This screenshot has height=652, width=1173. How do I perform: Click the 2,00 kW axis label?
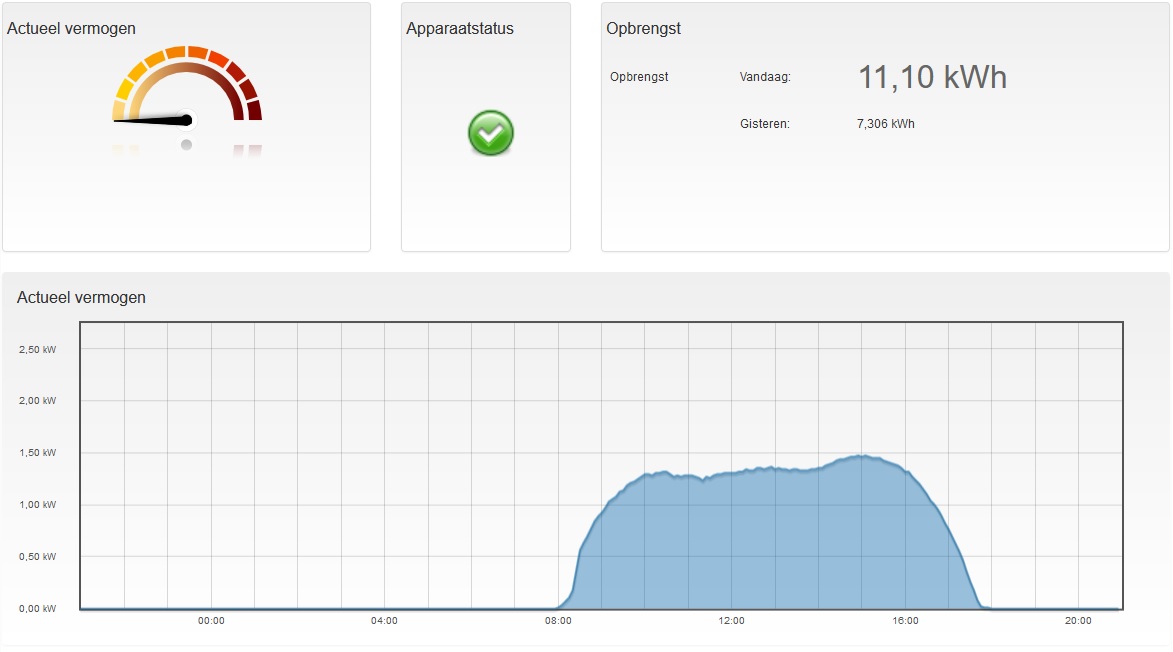(37, 401)
